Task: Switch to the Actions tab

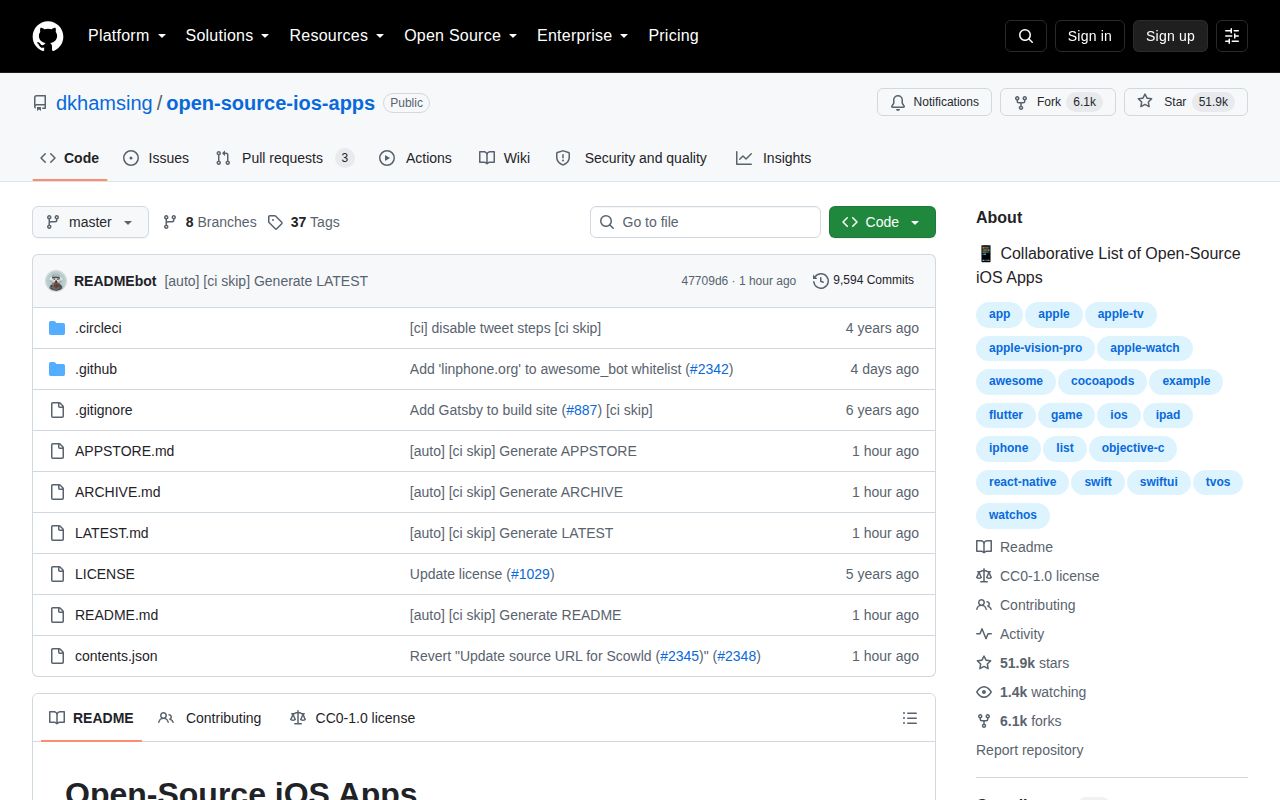Action: [x=415, y=158]
